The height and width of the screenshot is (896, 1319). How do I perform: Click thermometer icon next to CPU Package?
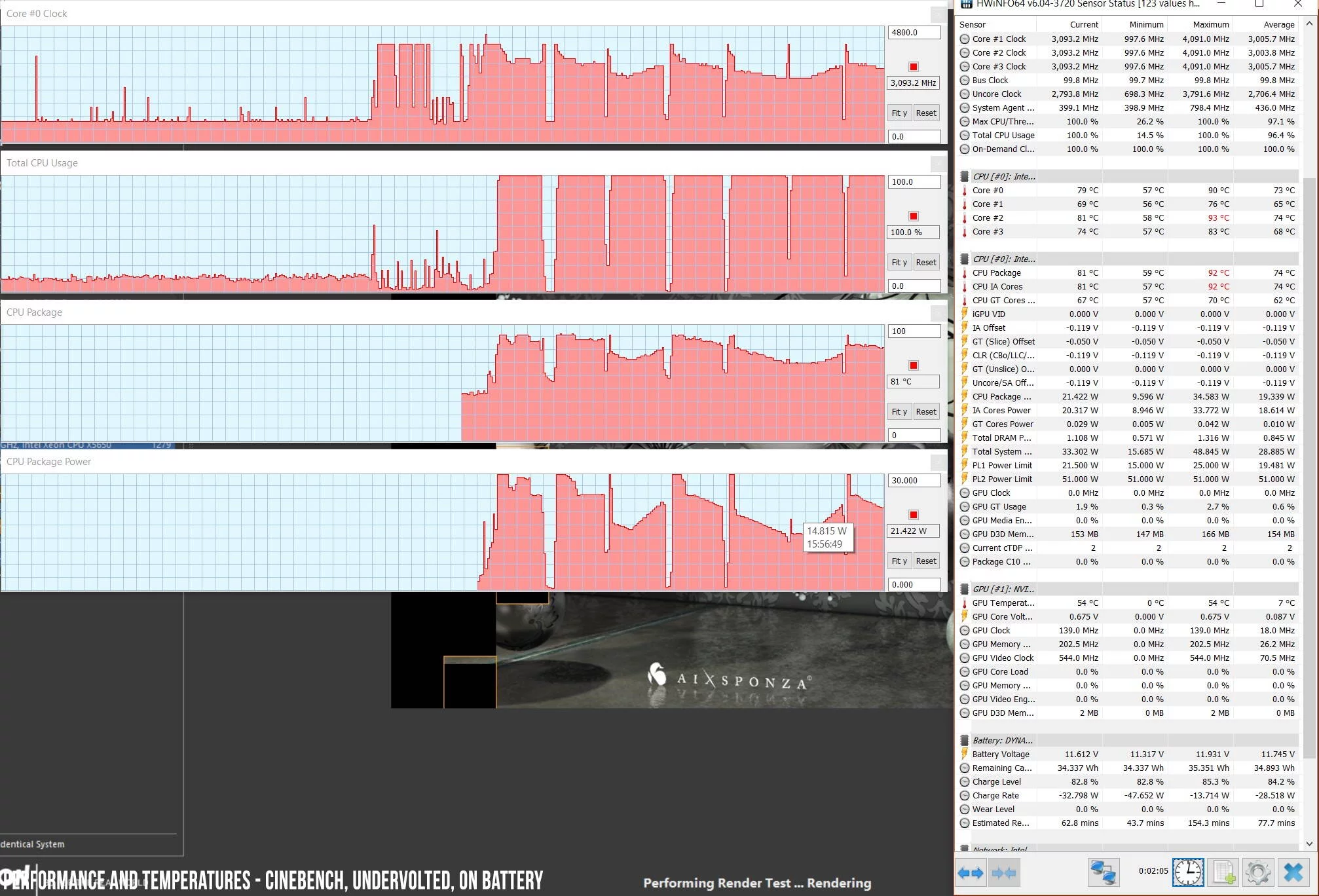[x=964, y=272]
